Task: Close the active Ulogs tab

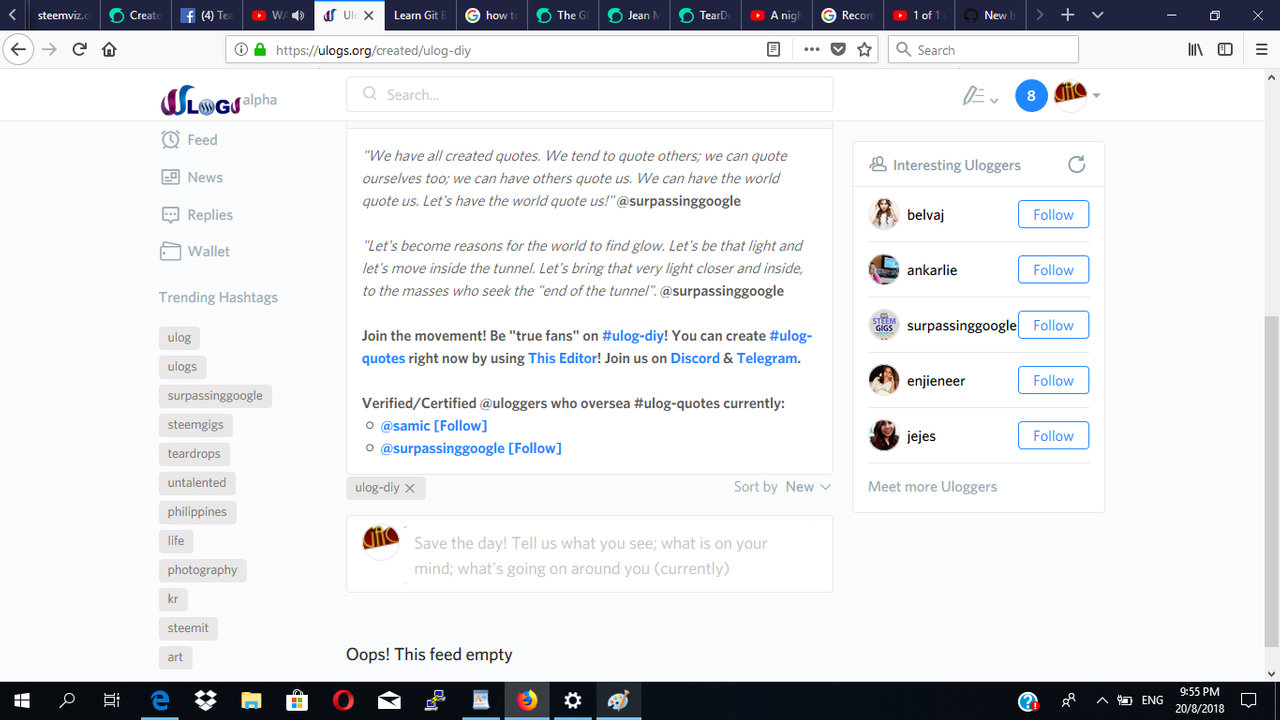Action: (x=369, y=16)
